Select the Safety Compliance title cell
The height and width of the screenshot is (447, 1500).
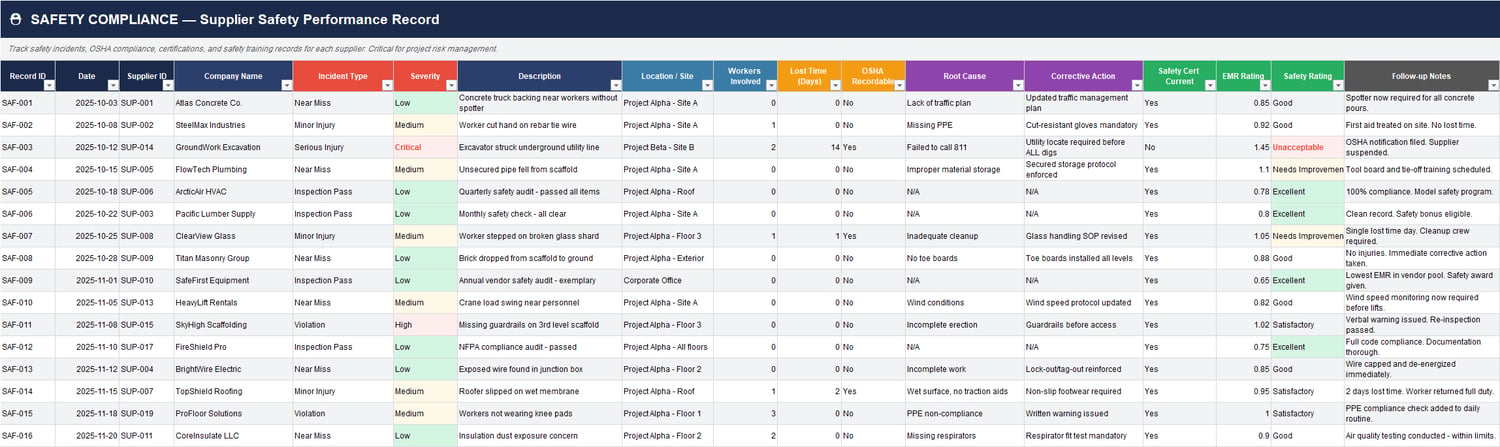750,19
